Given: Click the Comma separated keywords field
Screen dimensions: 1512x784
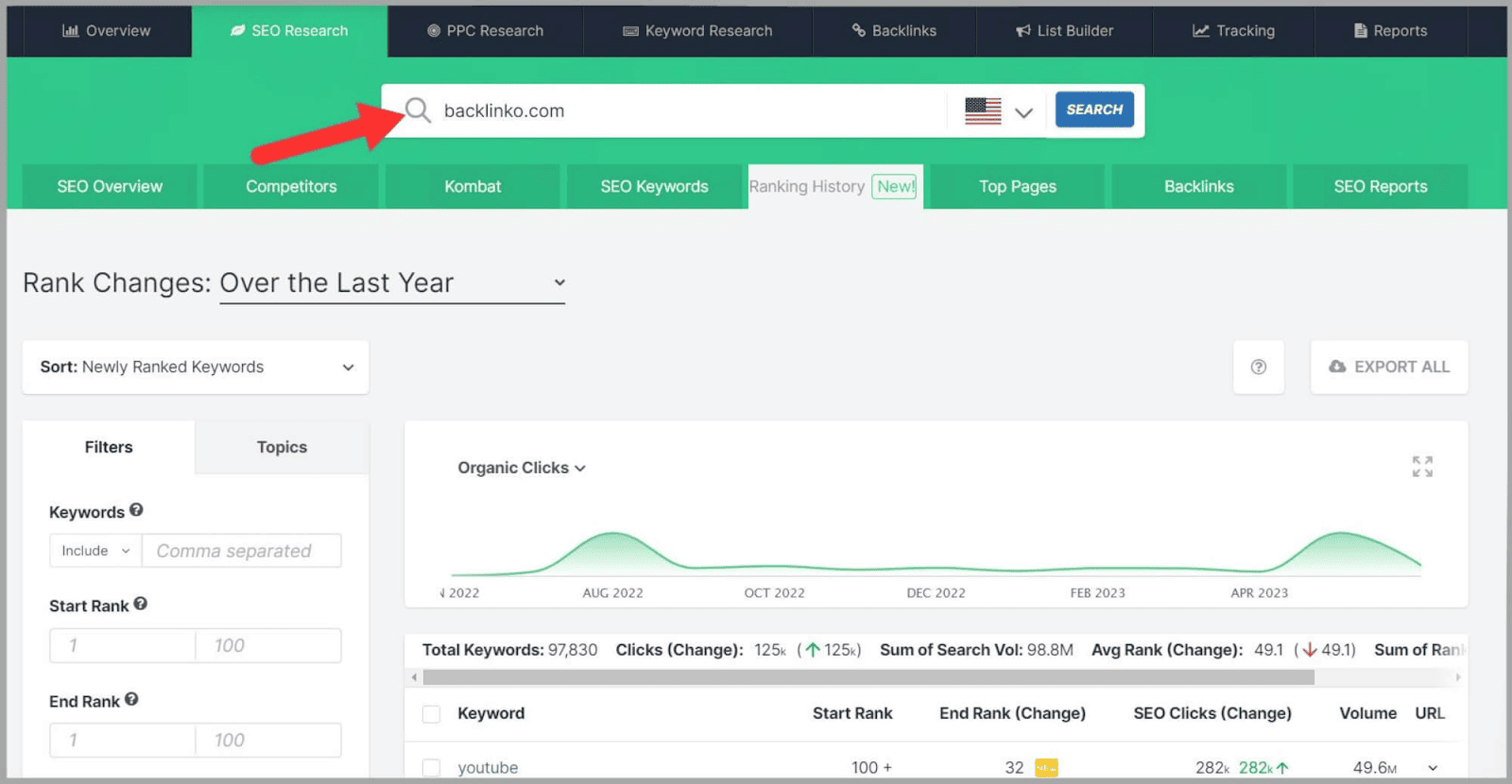Looking at the screenshot, I should coord(242,551).
